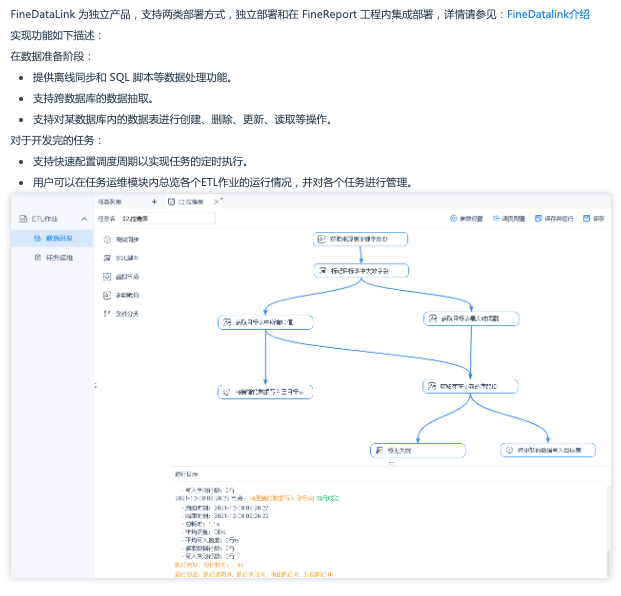This screenshot has width=621, height=596.
Task: Open 参数设置 in the top toolbar
Action: 467,219
